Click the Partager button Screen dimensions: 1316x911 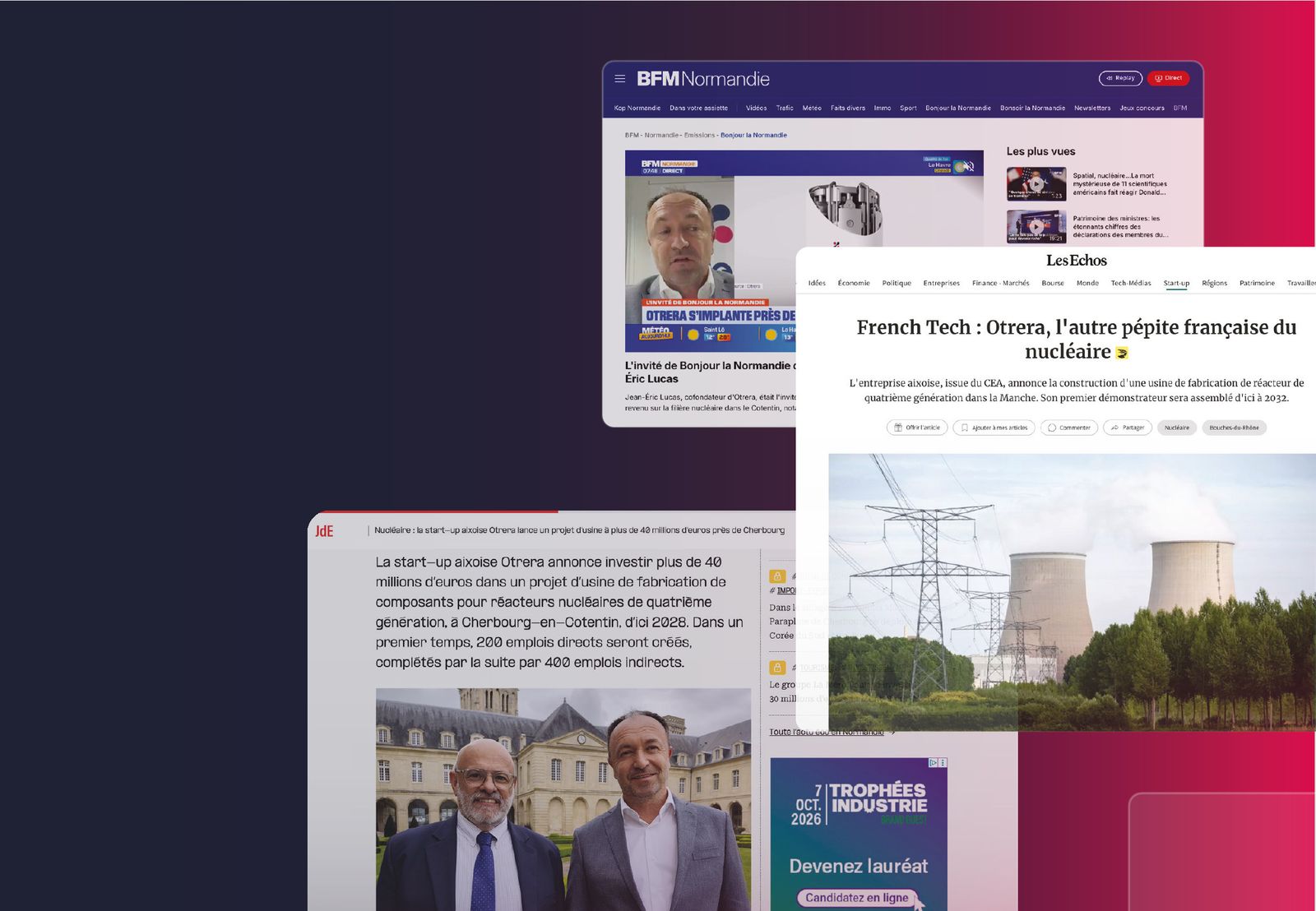click(x=1128, y=428)
